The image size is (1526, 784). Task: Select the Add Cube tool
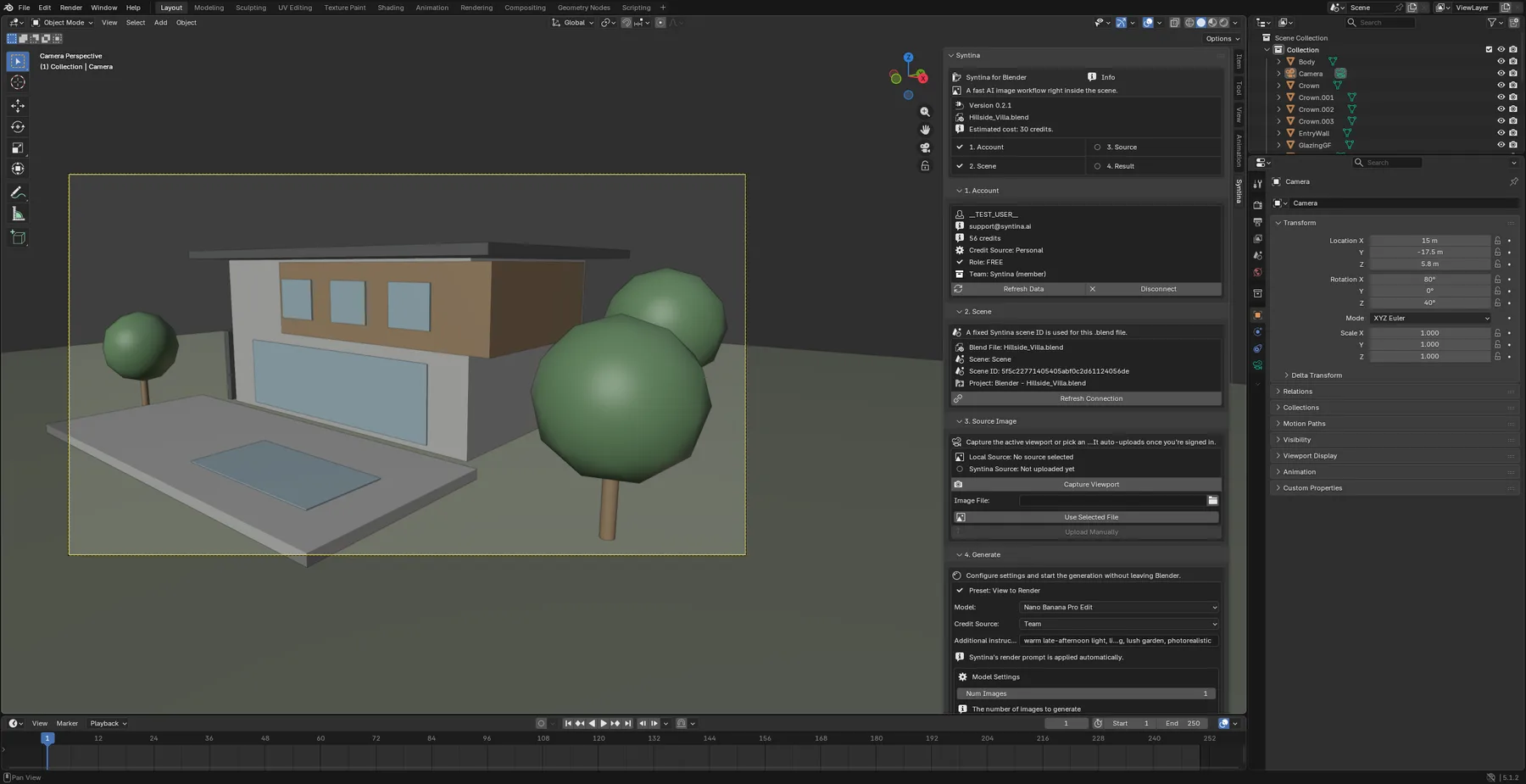(18, 237)
